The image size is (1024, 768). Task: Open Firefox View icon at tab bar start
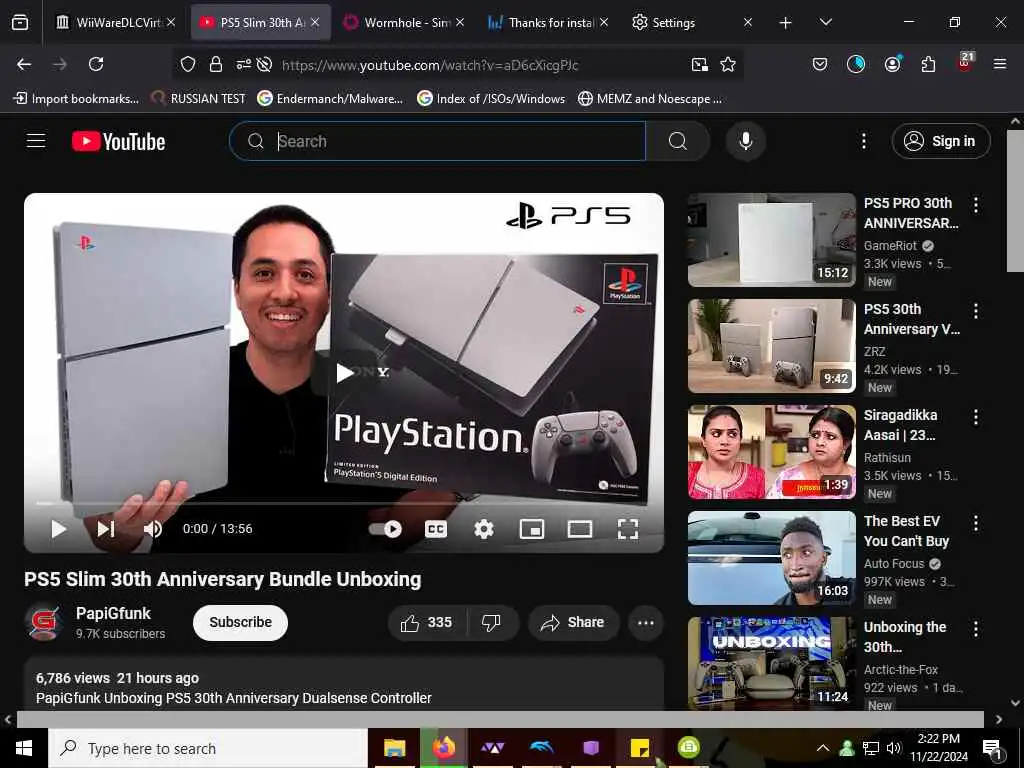click(x=20, y=23)
